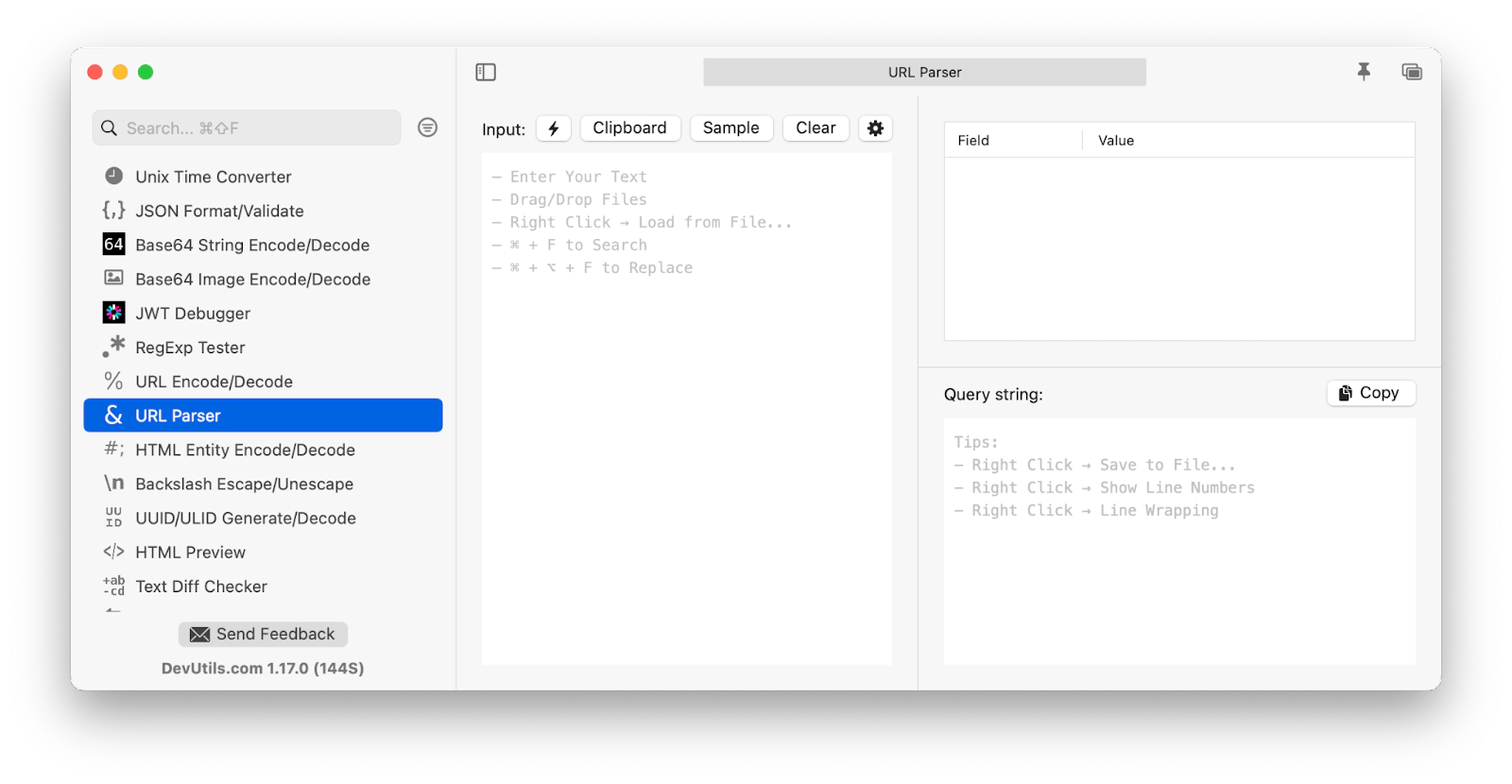Click the search magnifier icon

(x=110, y=128)
